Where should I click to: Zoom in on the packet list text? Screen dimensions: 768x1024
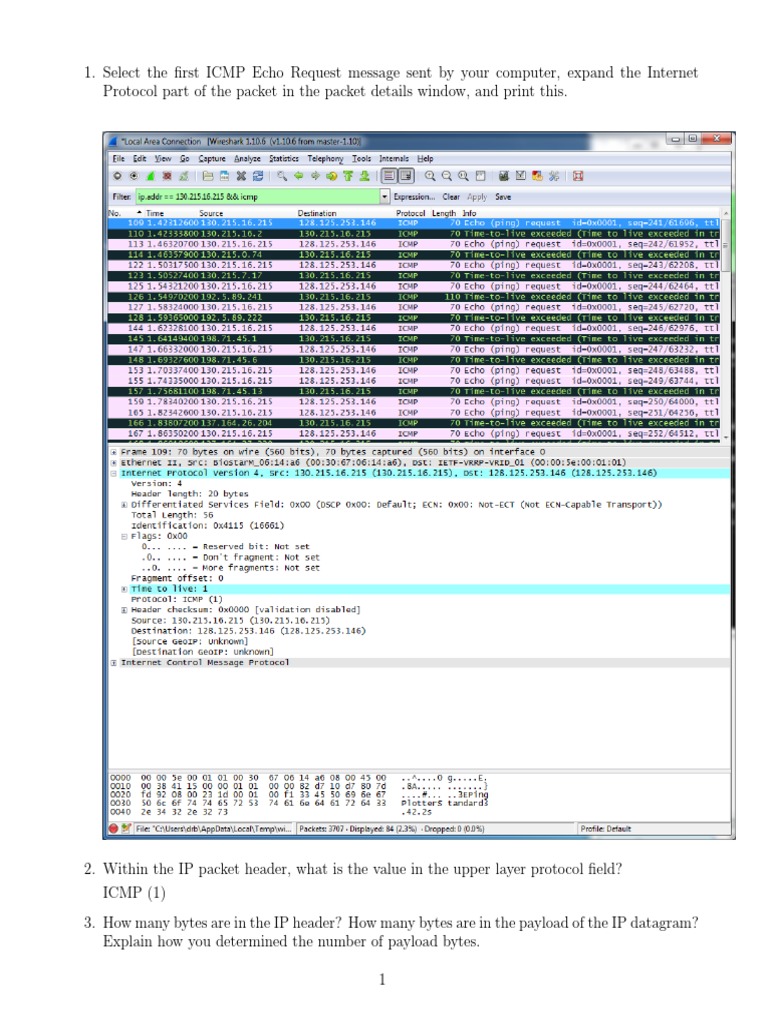[x=430, y=176]
